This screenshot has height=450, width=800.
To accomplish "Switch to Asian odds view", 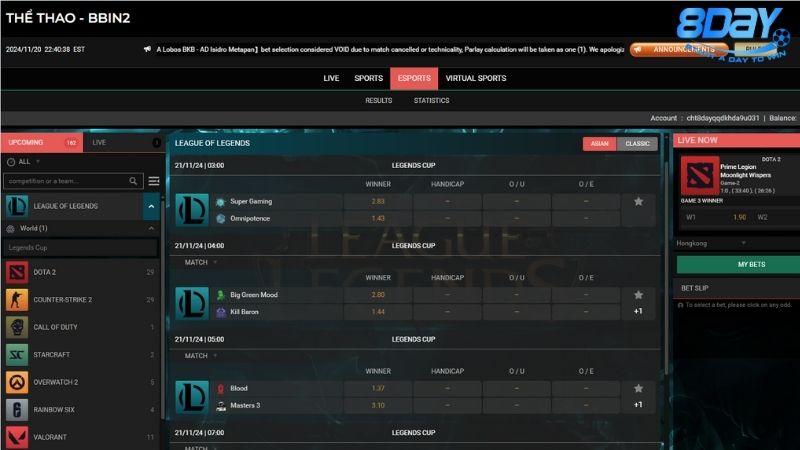I will point(599,144).
